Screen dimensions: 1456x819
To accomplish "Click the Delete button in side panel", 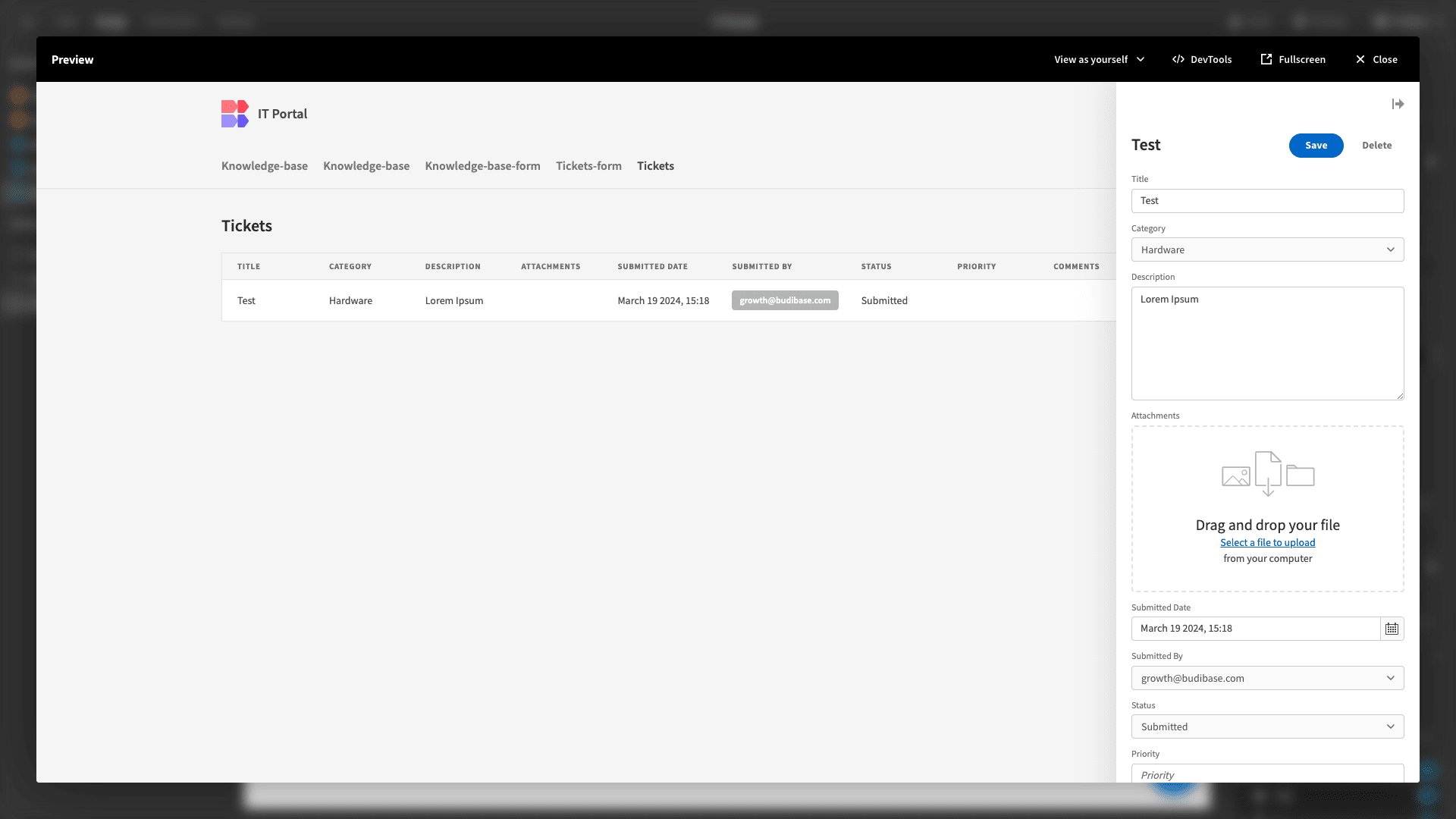I will coord(1377,145).
